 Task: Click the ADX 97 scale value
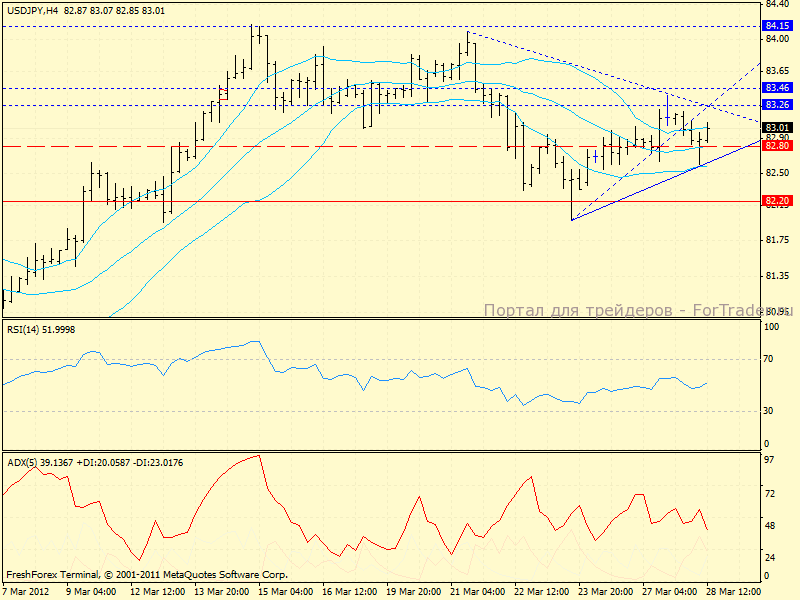[x=771, y=459]
